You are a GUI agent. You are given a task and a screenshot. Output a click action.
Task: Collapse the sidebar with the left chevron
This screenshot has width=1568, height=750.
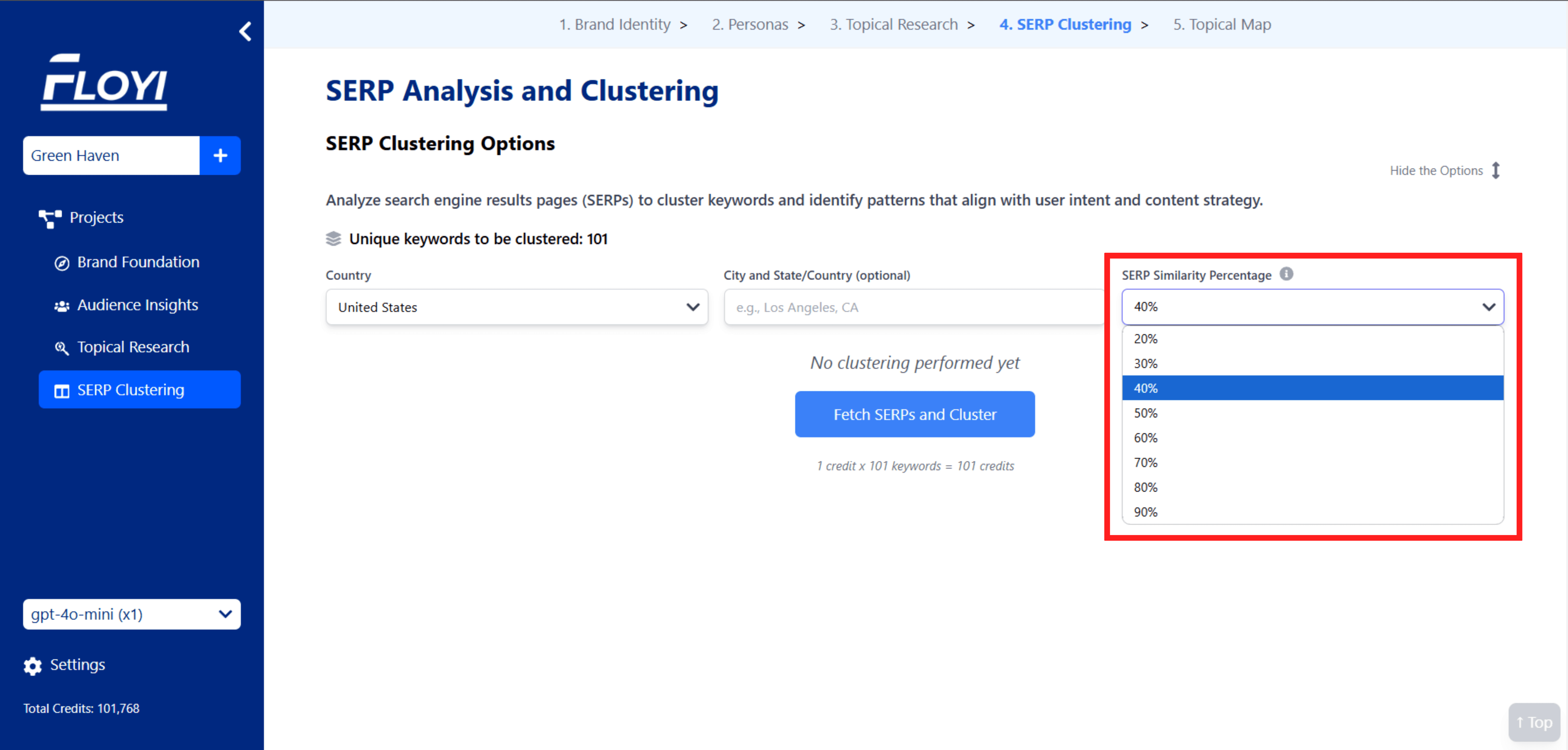(245, 31)
